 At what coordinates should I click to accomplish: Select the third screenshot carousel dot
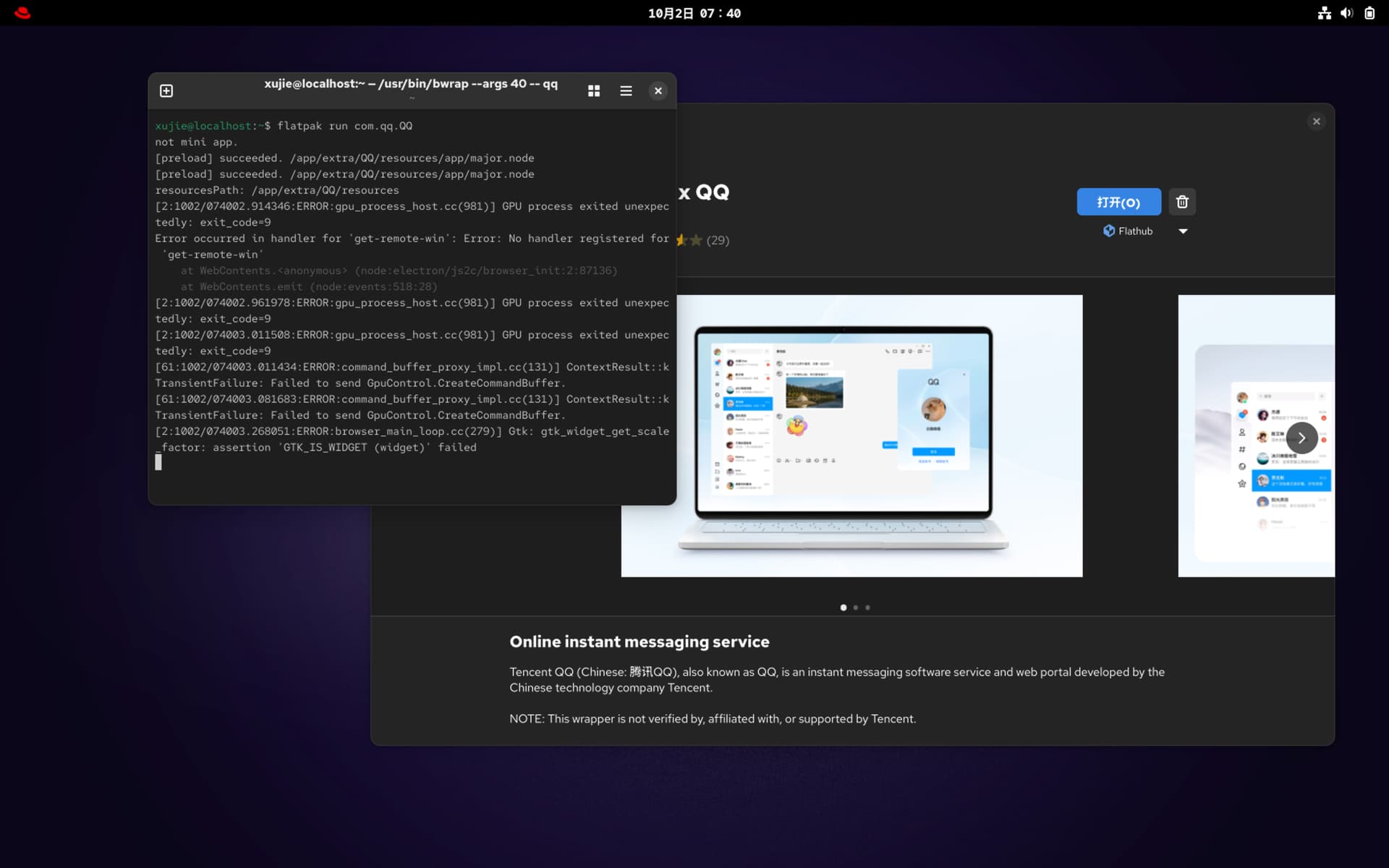pos(868,608)
